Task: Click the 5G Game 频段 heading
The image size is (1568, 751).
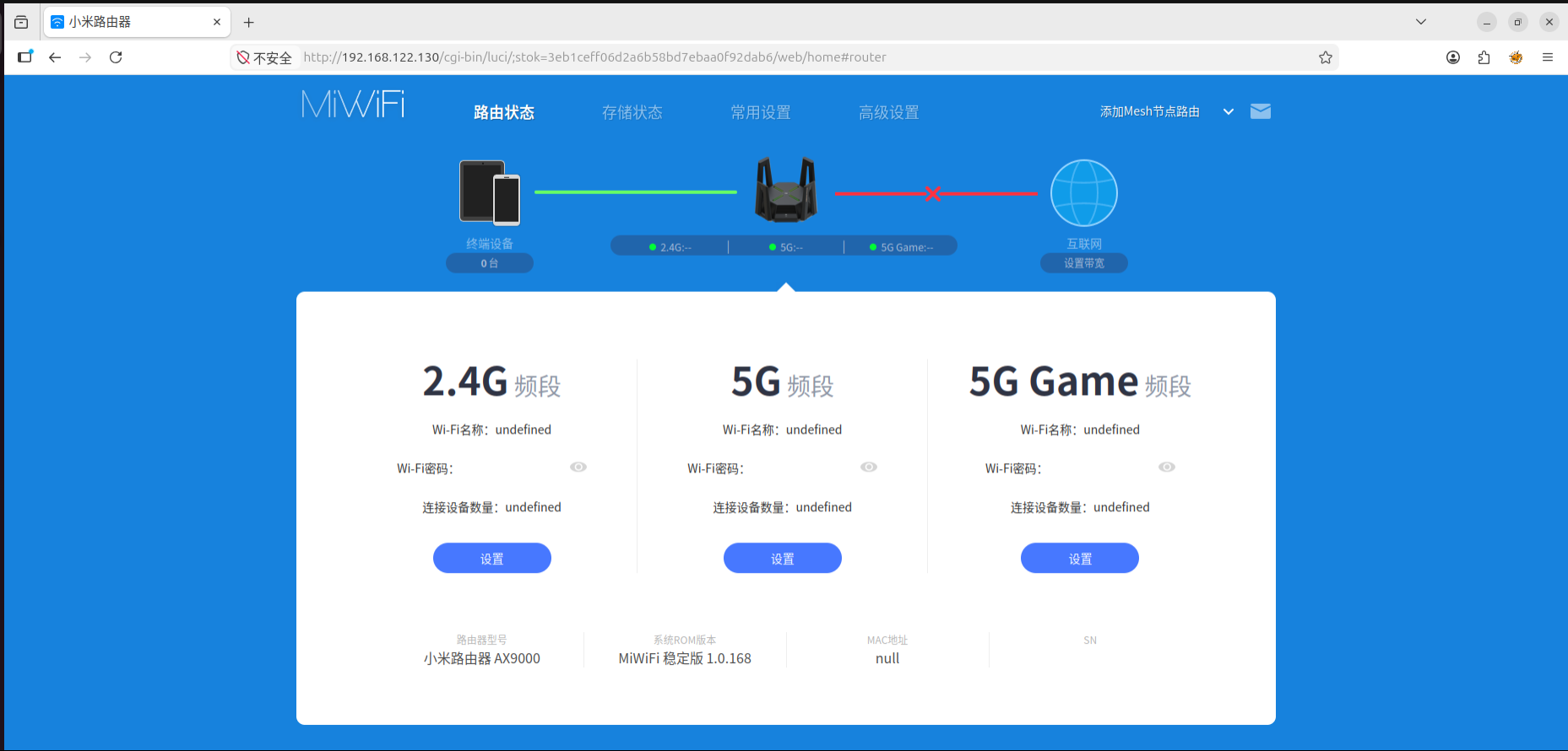Action: pos(1080,382)
